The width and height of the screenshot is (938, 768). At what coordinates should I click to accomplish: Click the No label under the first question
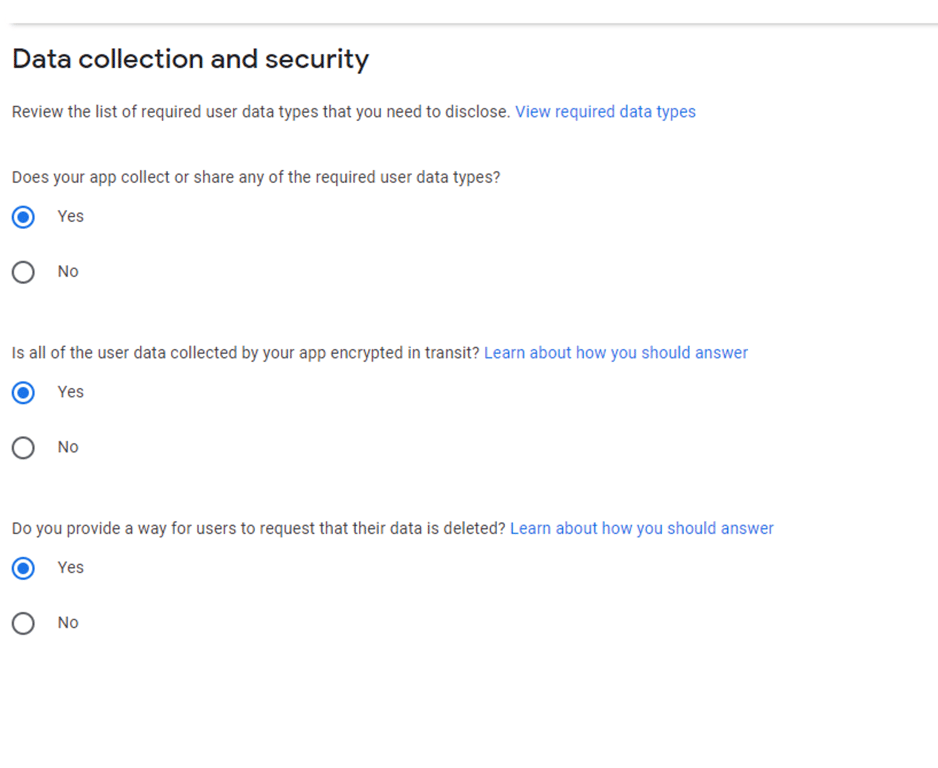67,271
